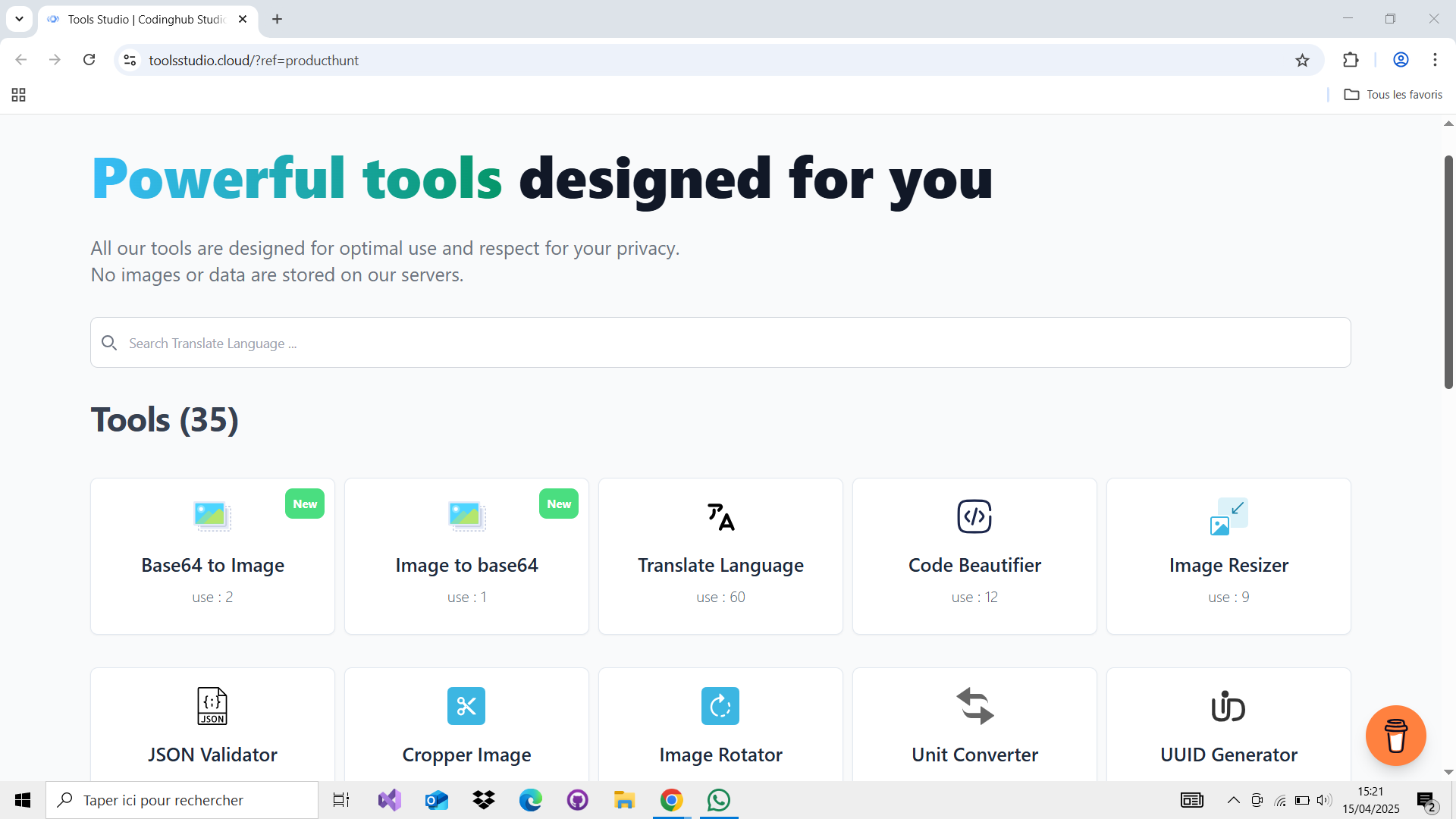Click the page vertical scrollbar thumb
This screenshot has height=819, width=1456.
click(x=1448, y=273)
